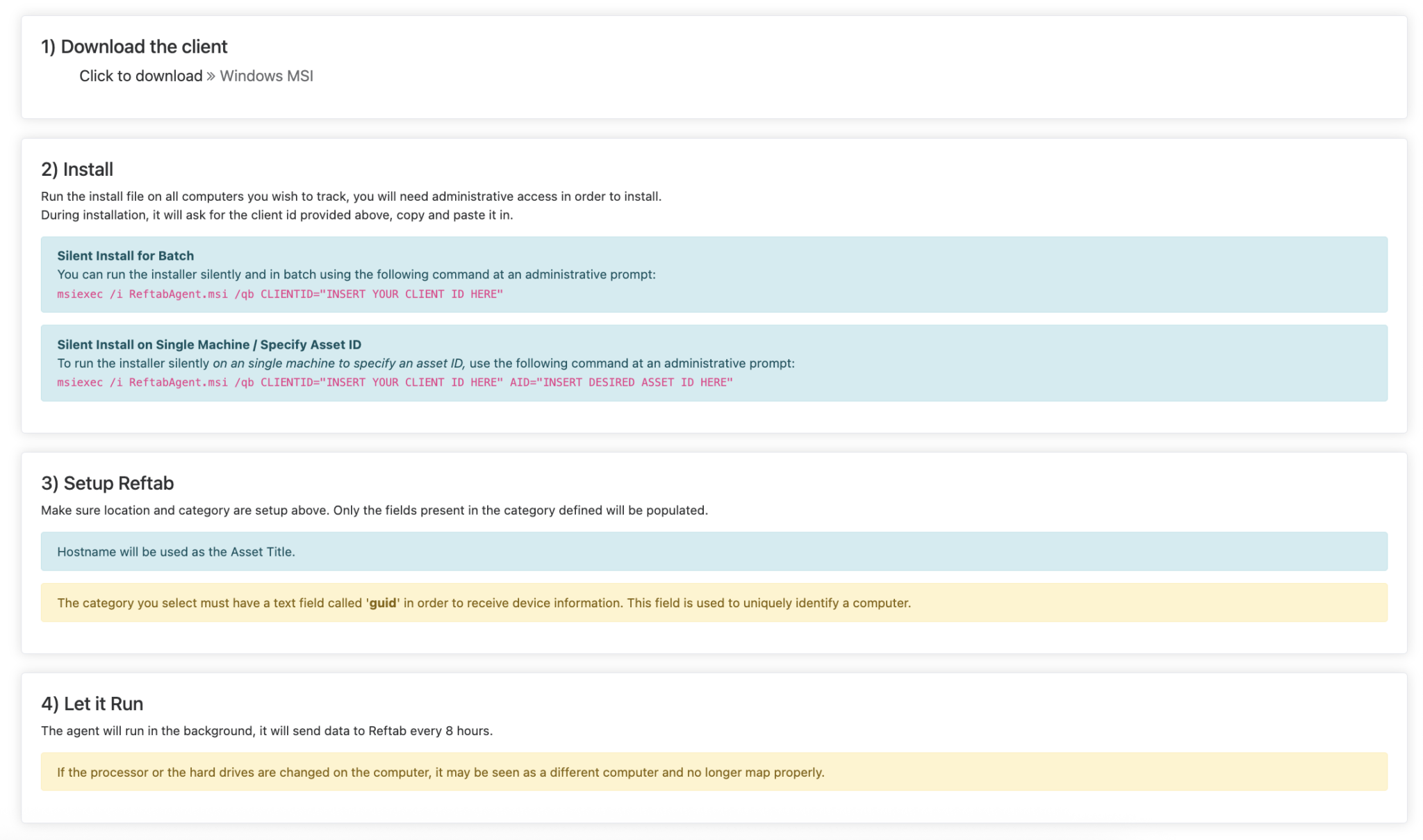Screen dimensions: 1423x840
Task: Click 'Silent Install on Single Machine / Specify Asset ID' title
Action: coord(209,345)
